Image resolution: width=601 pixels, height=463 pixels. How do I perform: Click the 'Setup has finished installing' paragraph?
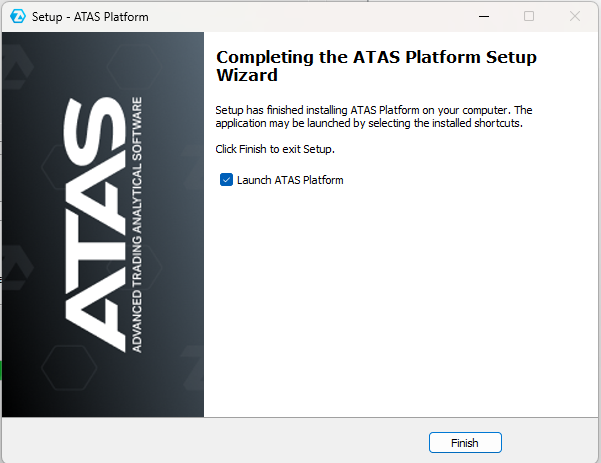pos(374,117)
